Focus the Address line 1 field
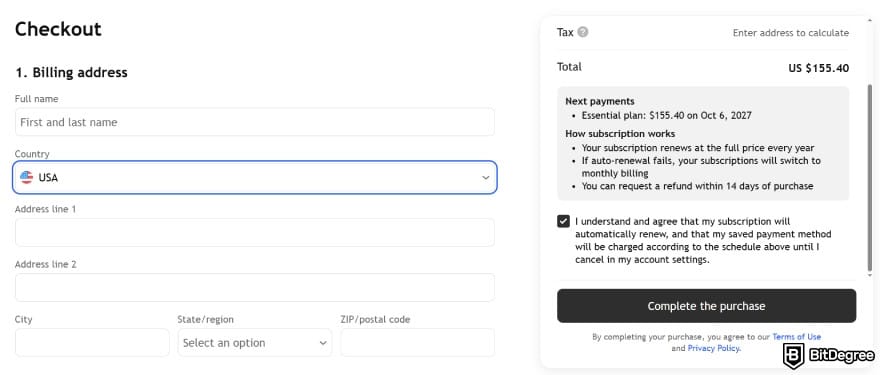880x375 pixels. (255, 232)
